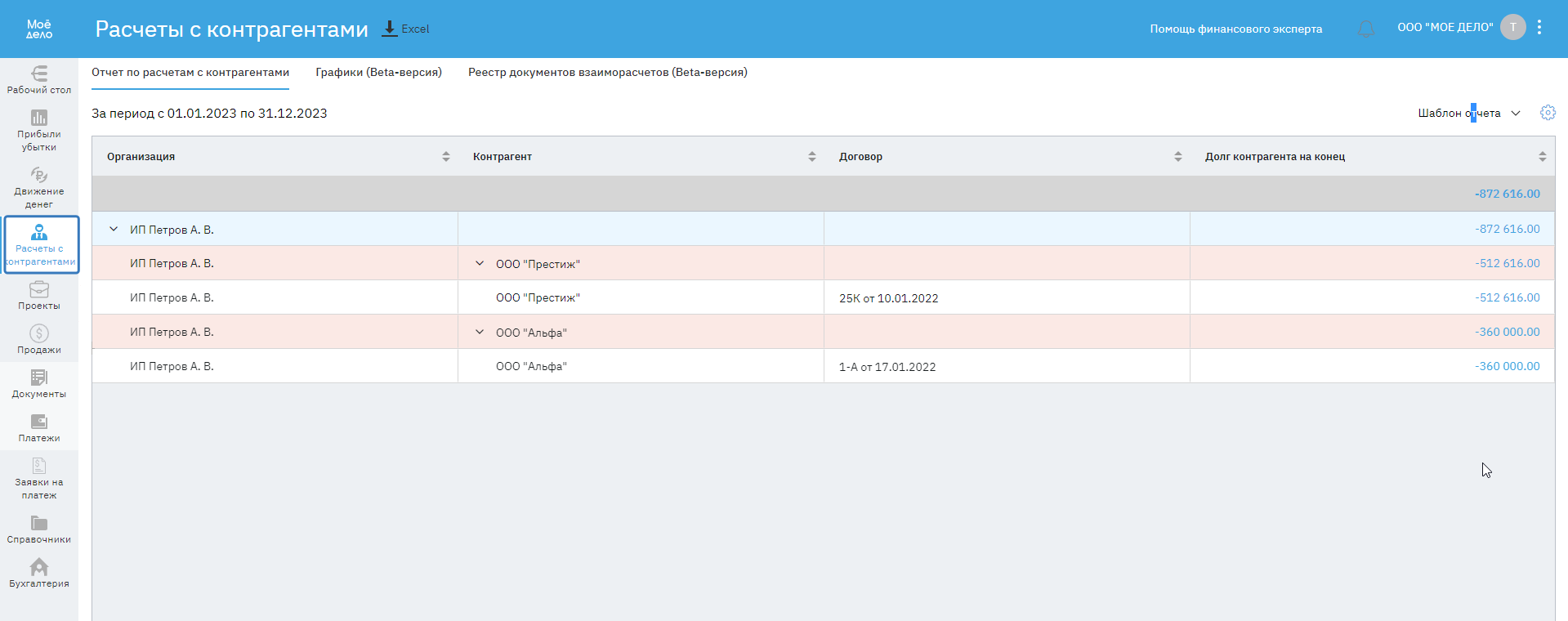This screenshot has height=621, width=1568.
Task: Open Реестр документов взаиморасчетов tab
Action: (x=608, y=73)
